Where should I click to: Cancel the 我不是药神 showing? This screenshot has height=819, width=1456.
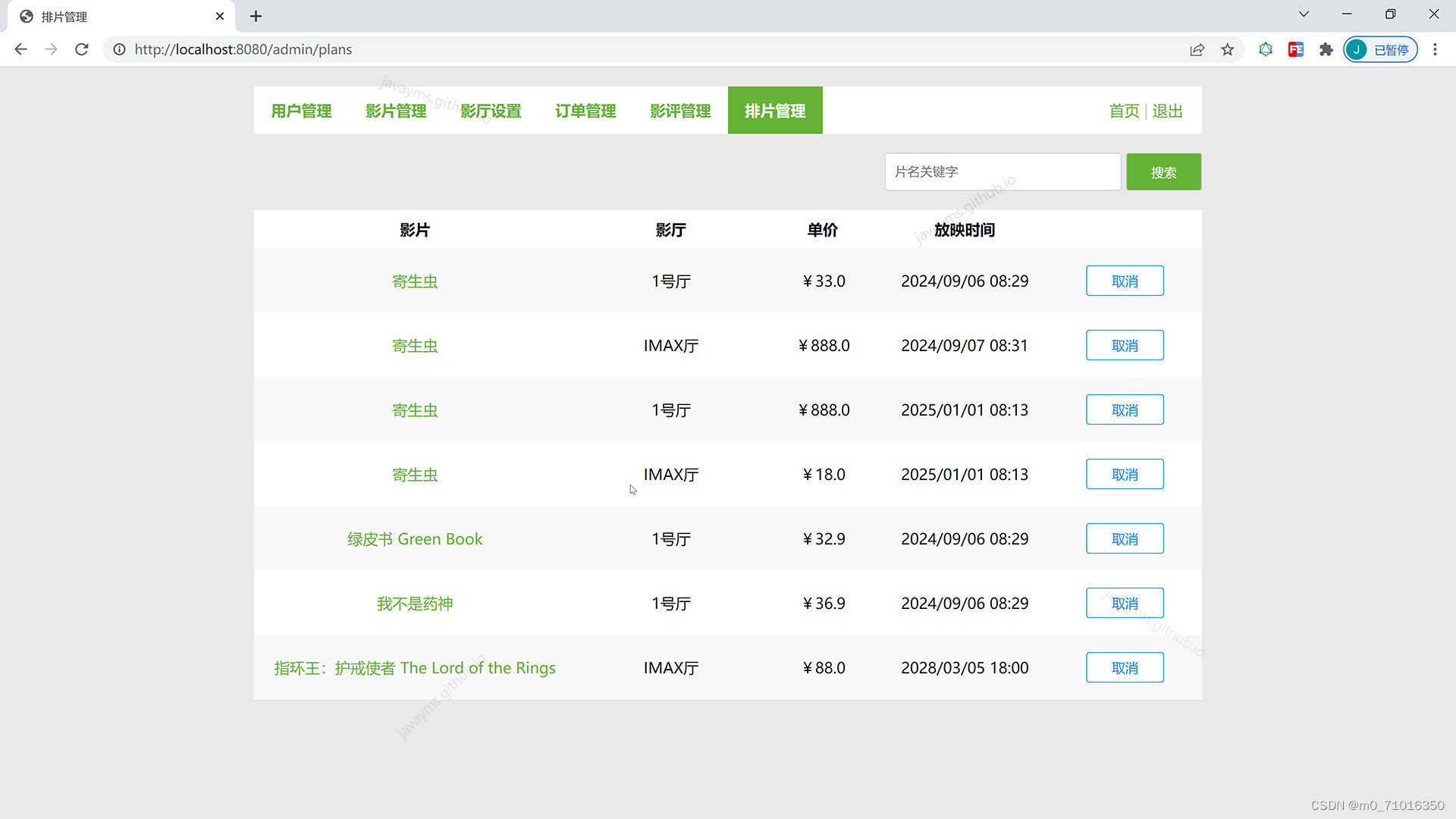pos(1125,604)
